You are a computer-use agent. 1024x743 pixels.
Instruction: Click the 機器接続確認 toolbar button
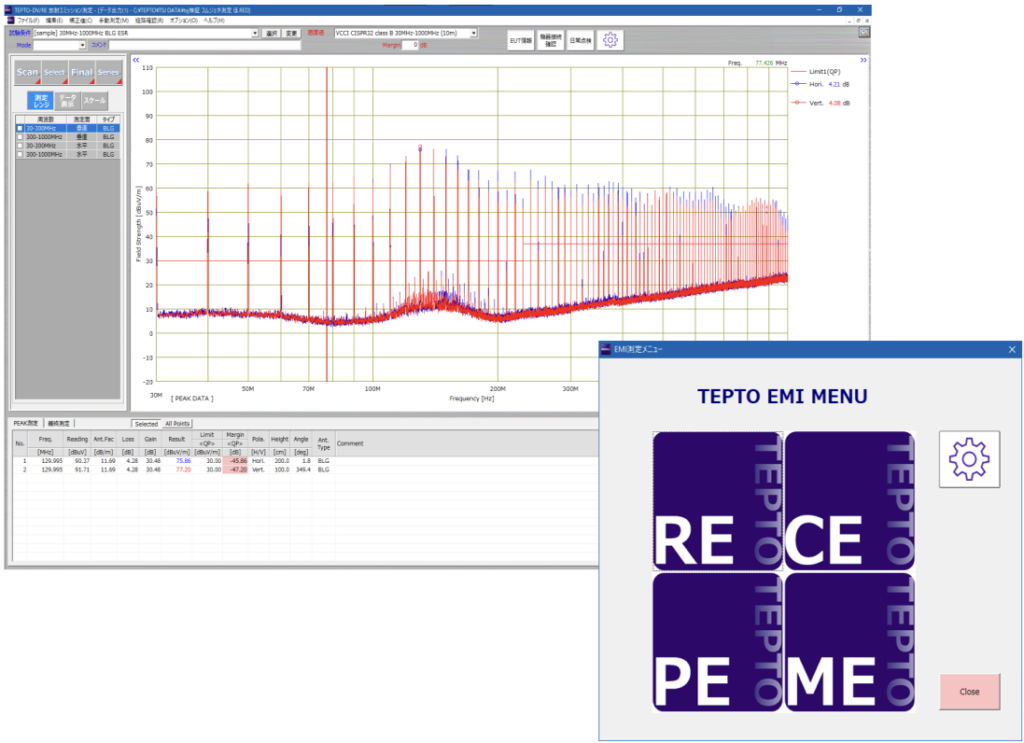click(551, 40)
